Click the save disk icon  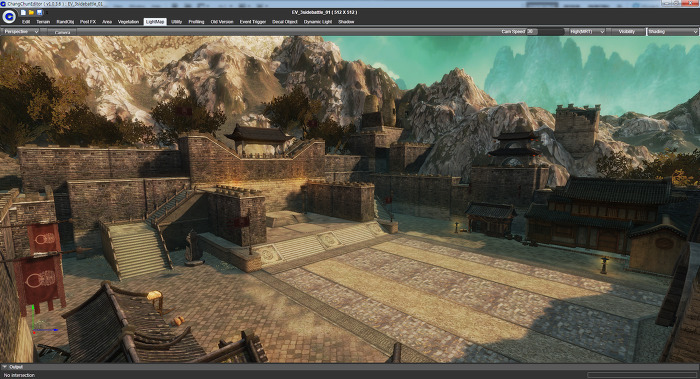pos(39,12)
